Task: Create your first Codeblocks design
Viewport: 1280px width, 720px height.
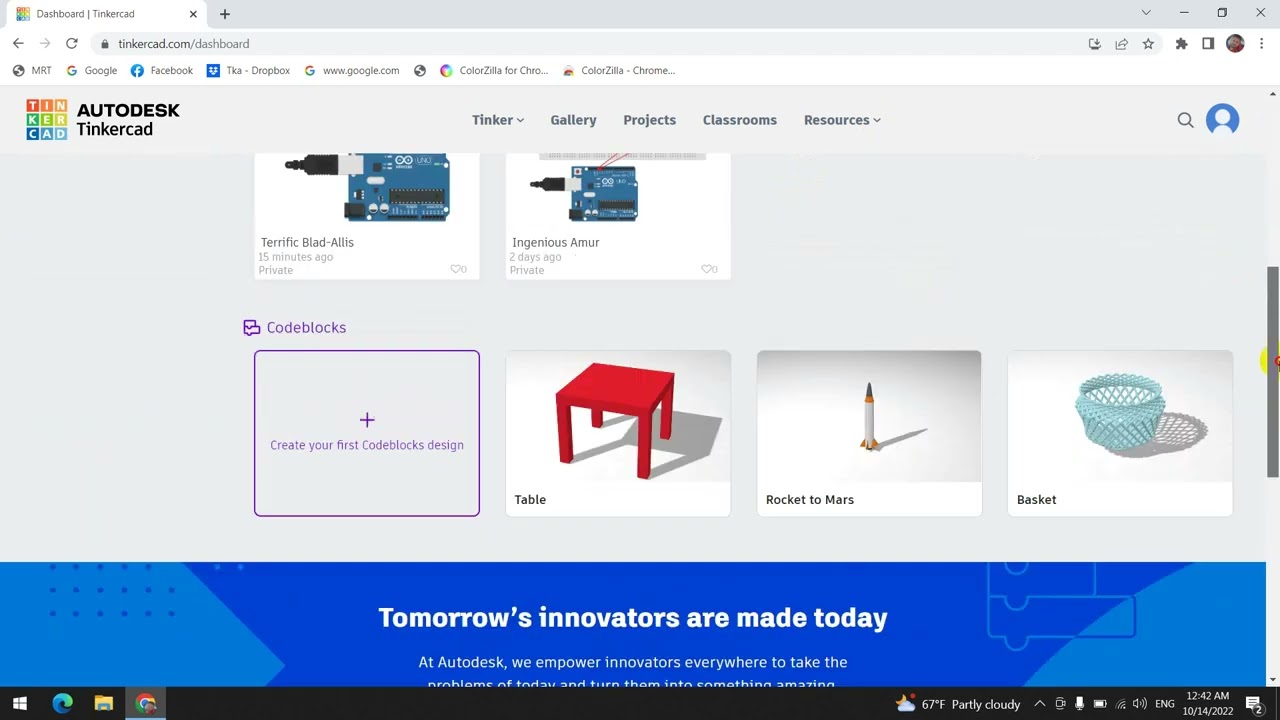Action: tap(367, 433)
